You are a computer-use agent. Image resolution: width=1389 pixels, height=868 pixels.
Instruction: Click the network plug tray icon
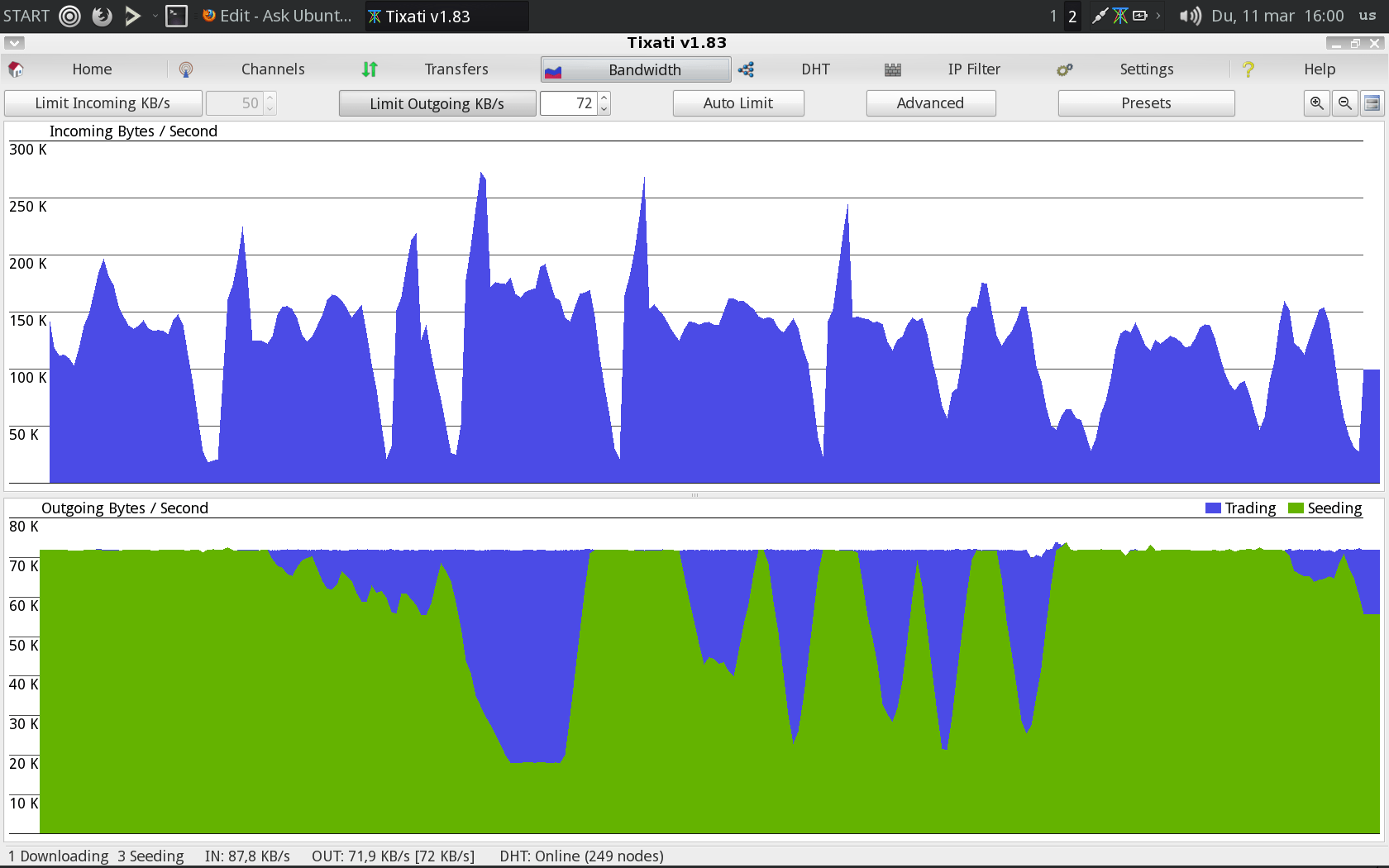pyautogui.click(x=1100, y=16)
